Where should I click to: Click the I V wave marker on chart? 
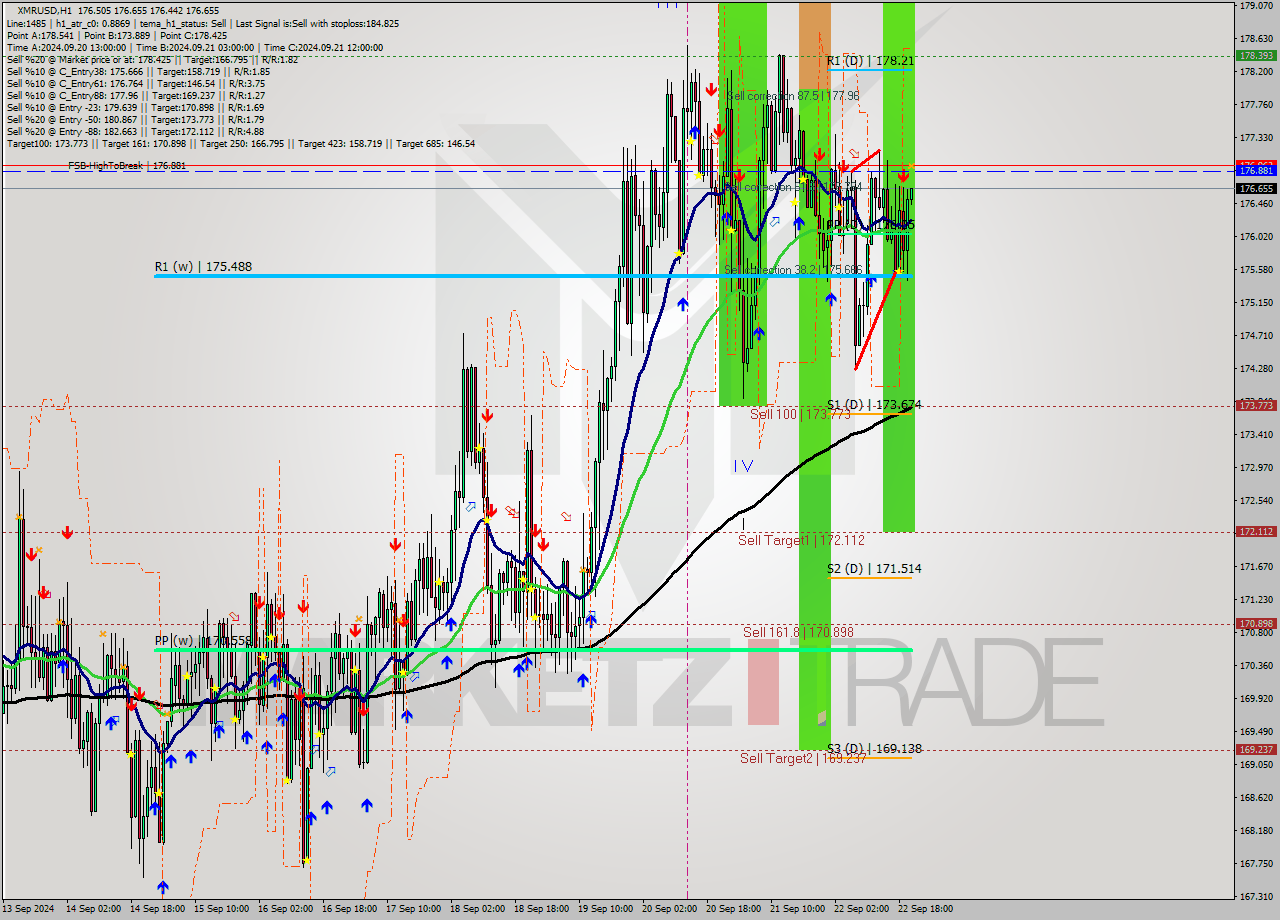click(743, 466)
